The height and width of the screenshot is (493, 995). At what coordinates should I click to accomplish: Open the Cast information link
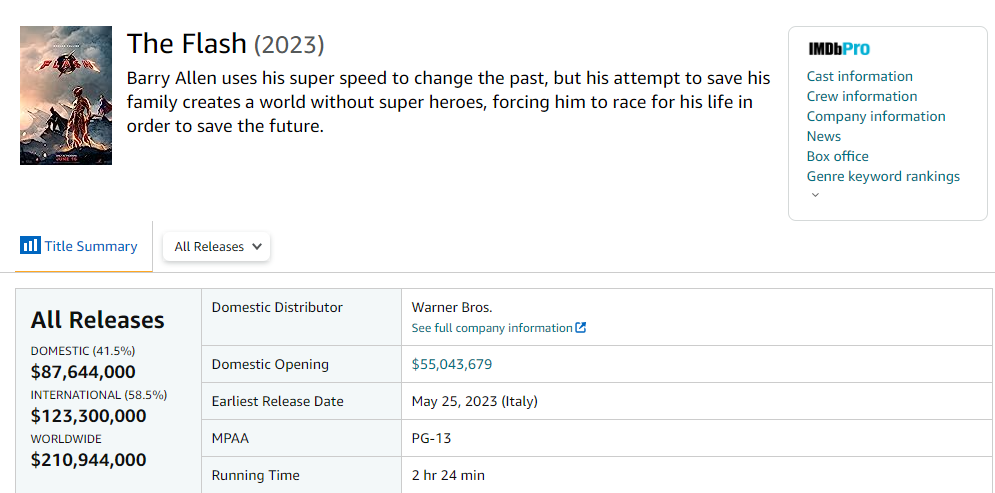pos(859,76)
